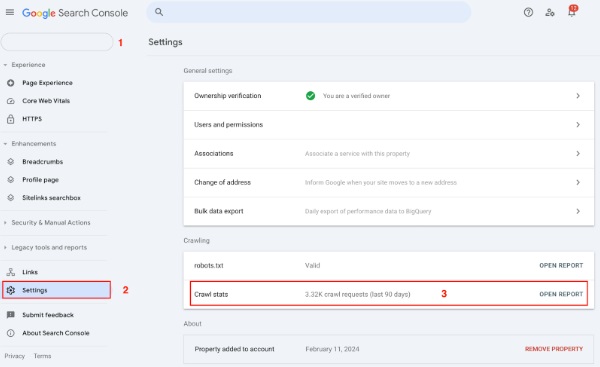Click the robots.txt label
Screen dimensions: 600x367
click(209, 266)
